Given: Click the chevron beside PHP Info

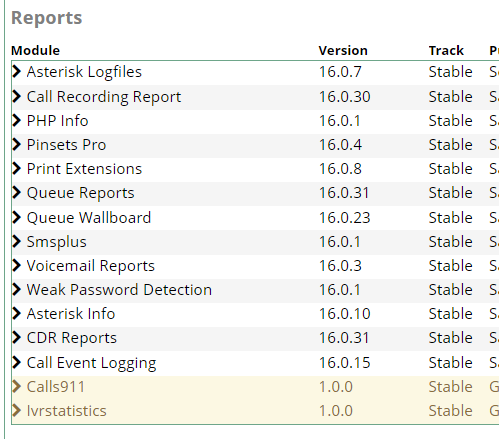Looking at the screenshot, I should click(16, 121).
